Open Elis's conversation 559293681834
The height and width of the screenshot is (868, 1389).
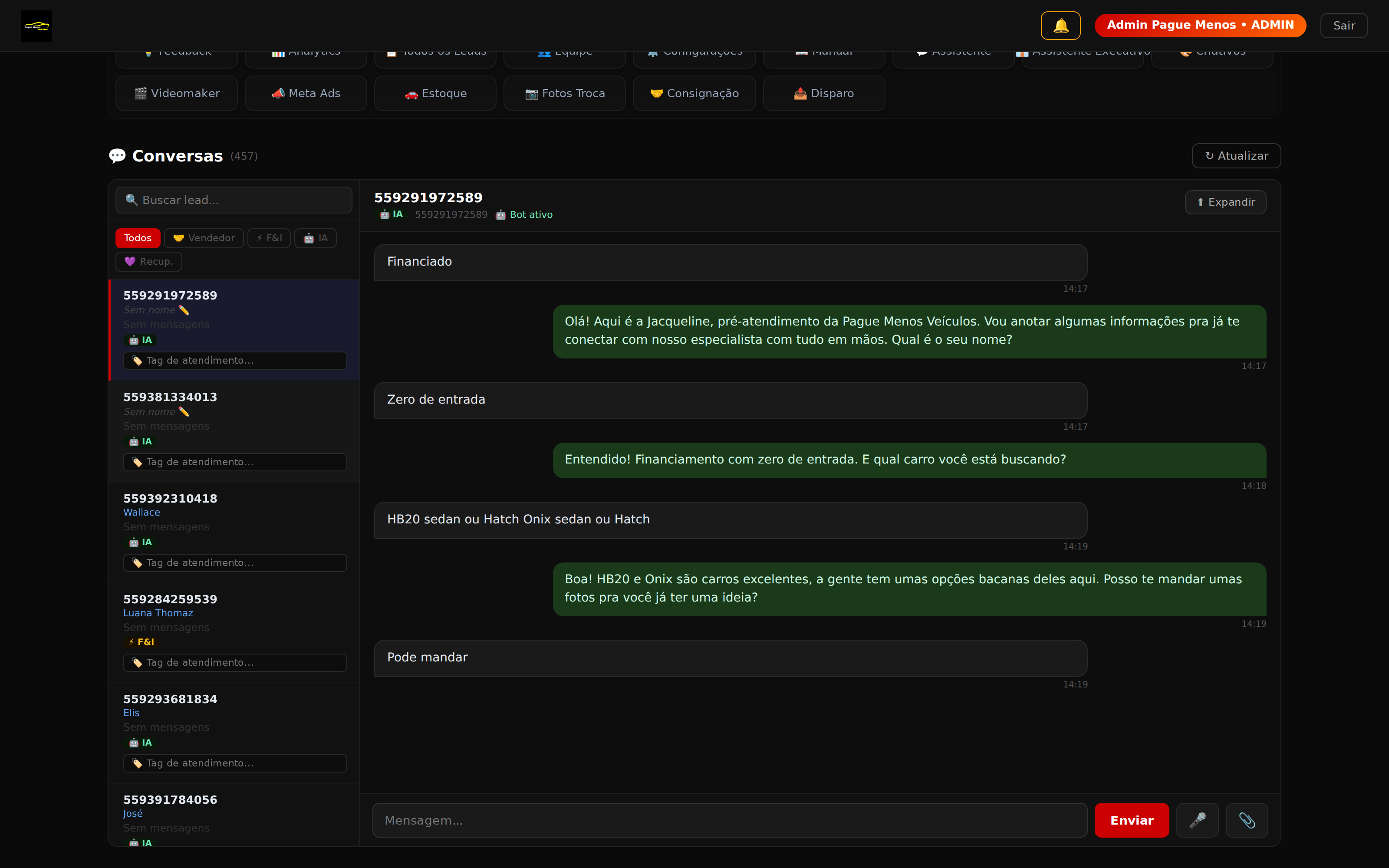click(x=234, y=733)
